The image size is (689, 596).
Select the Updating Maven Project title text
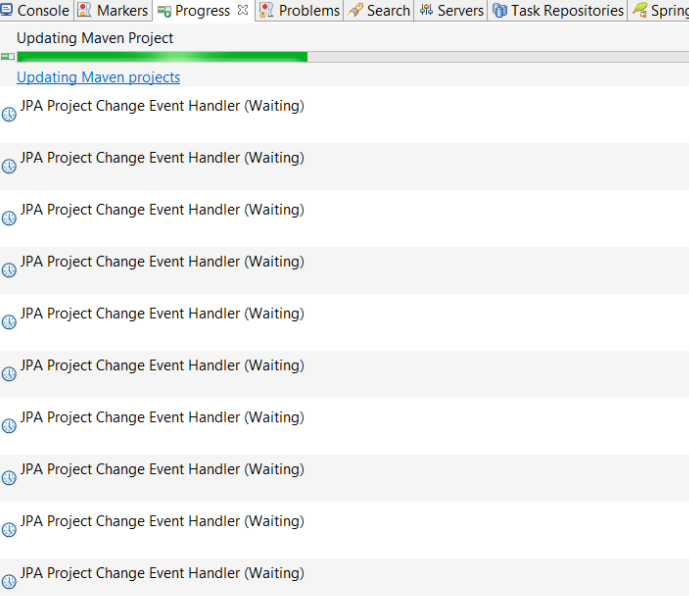point(95,38)
